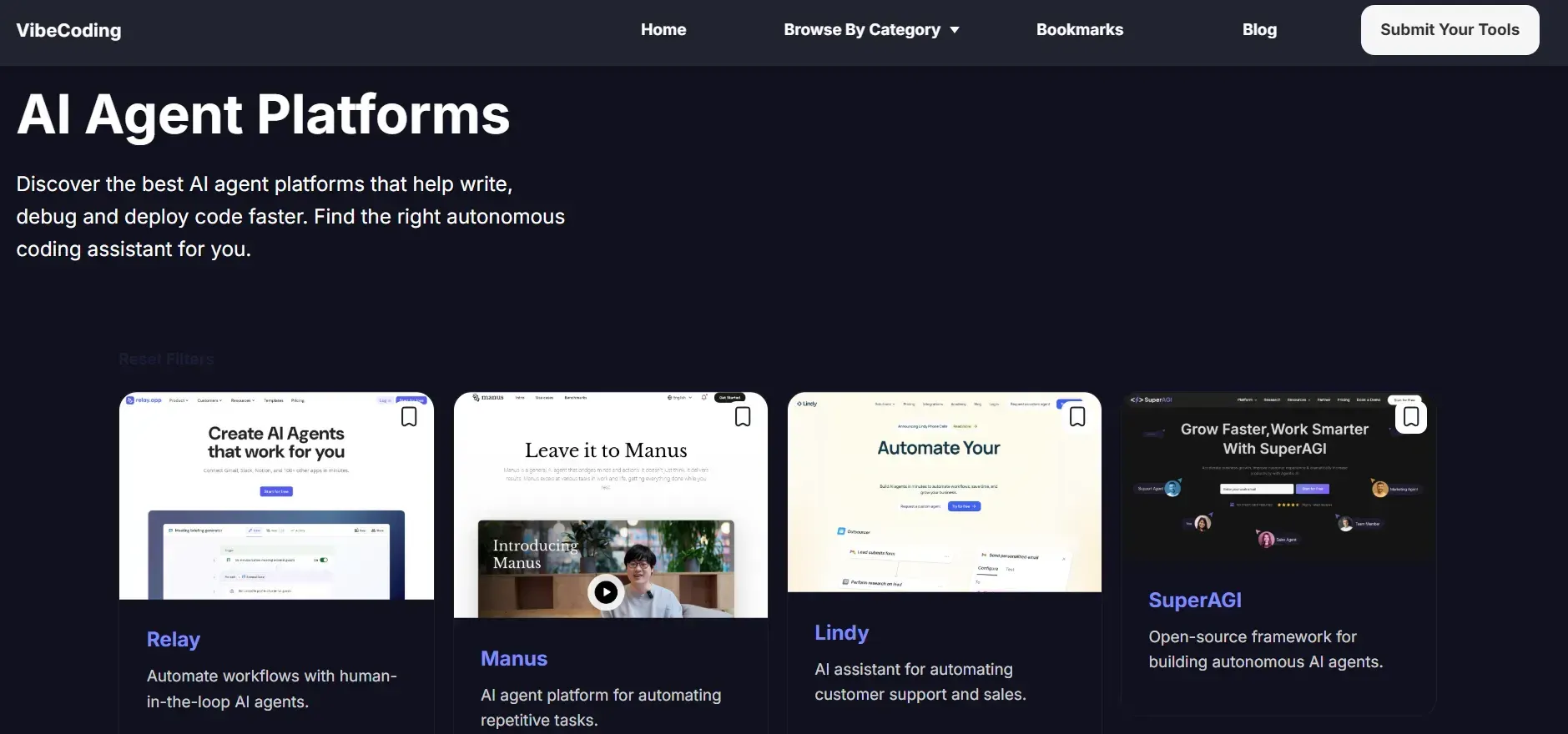Click the Relay description about human-in-the-loop agents
1568x734 pixels.
tap(272, 689)
